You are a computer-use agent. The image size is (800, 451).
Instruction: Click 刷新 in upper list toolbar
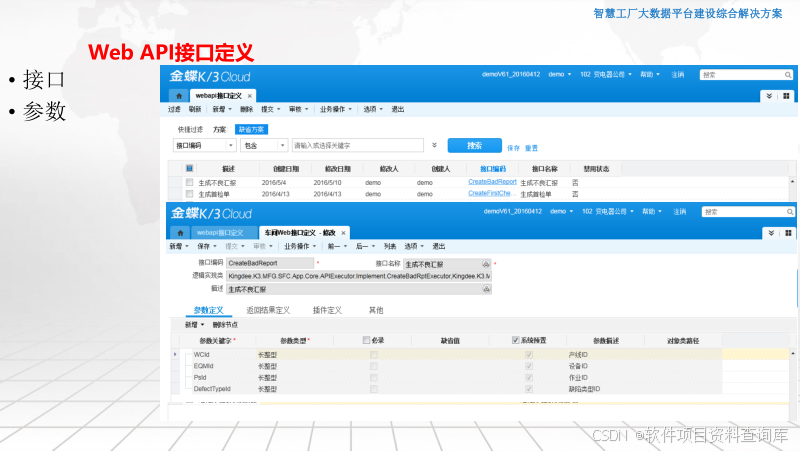(x=195, y=109)
